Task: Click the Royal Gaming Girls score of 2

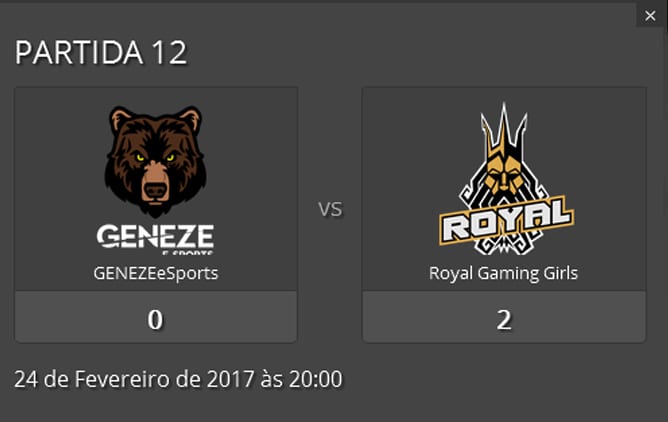Action: click(504, 319)
